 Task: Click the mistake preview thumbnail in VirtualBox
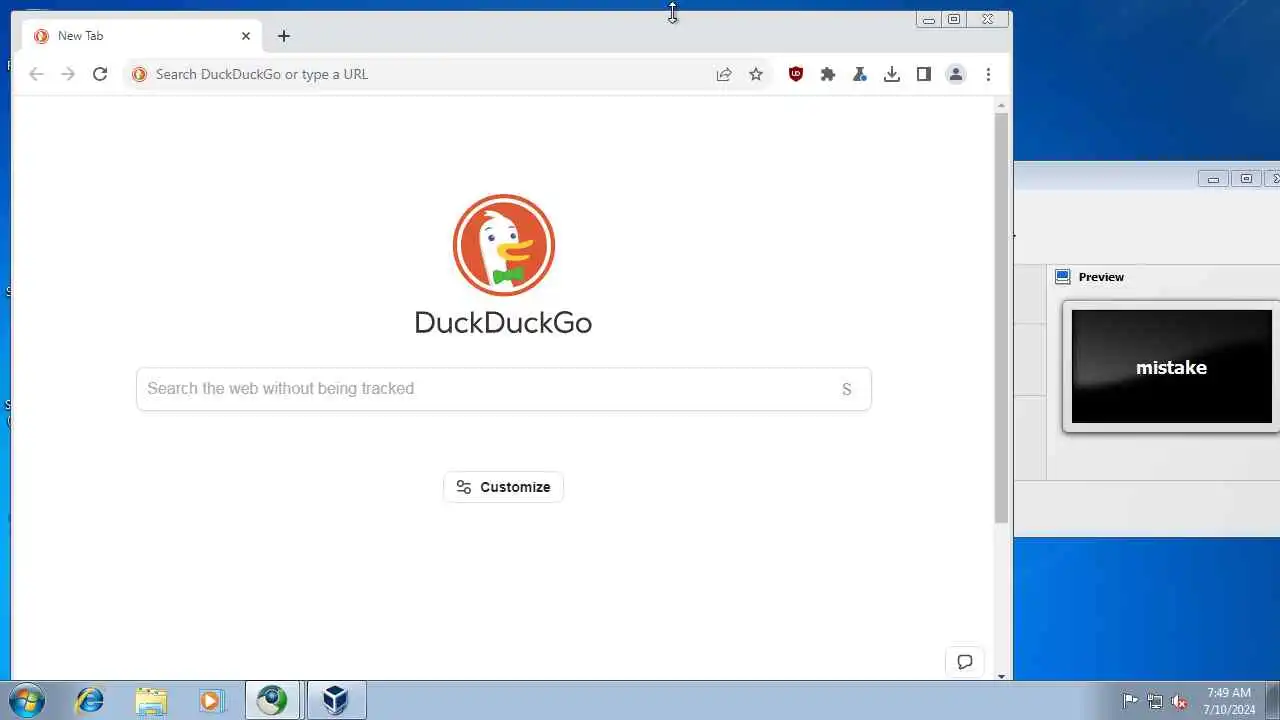[1172, 367]
